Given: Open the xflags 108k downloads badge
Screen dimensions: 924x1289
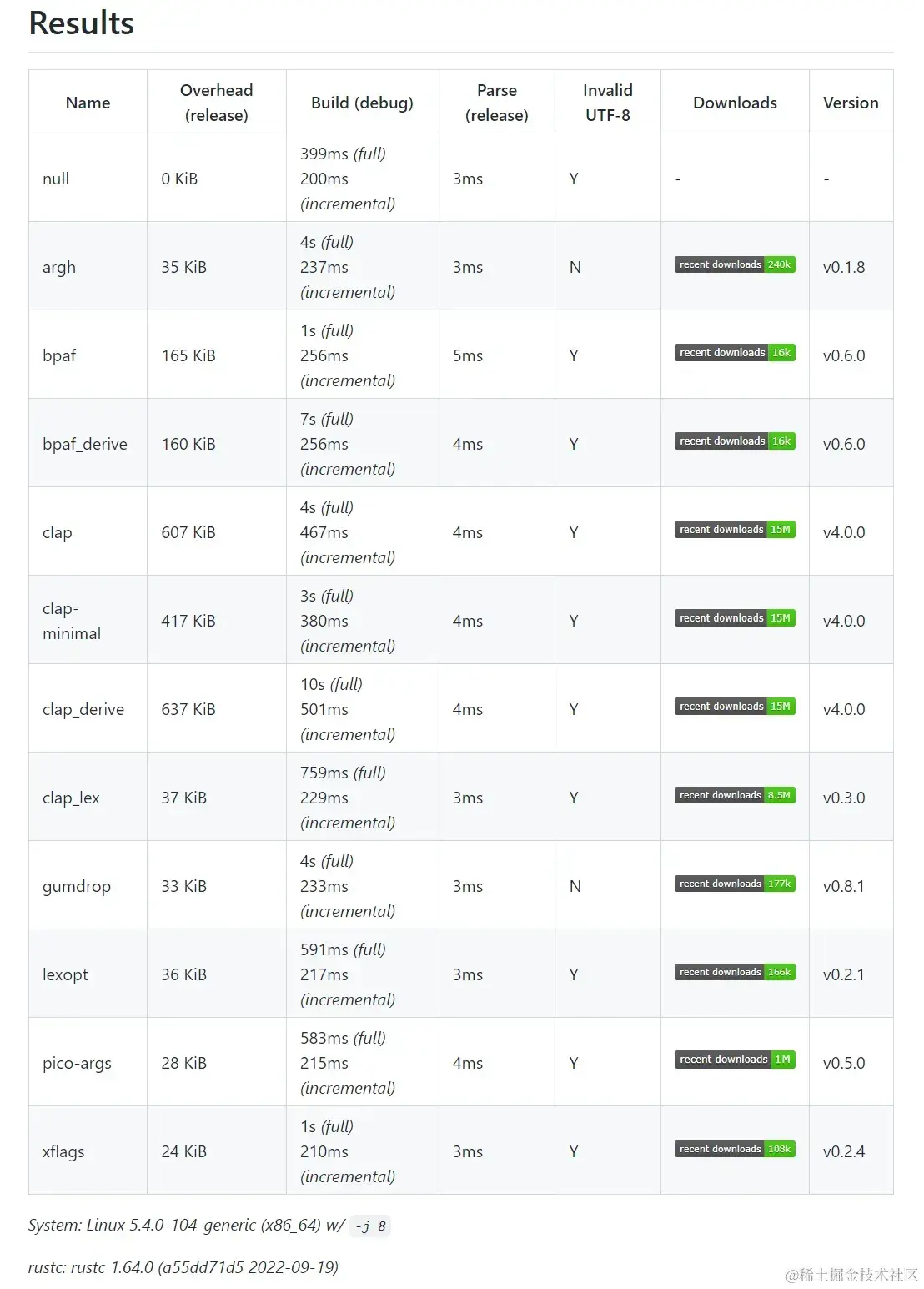Looking at the screenshot, I should 735,1149.
